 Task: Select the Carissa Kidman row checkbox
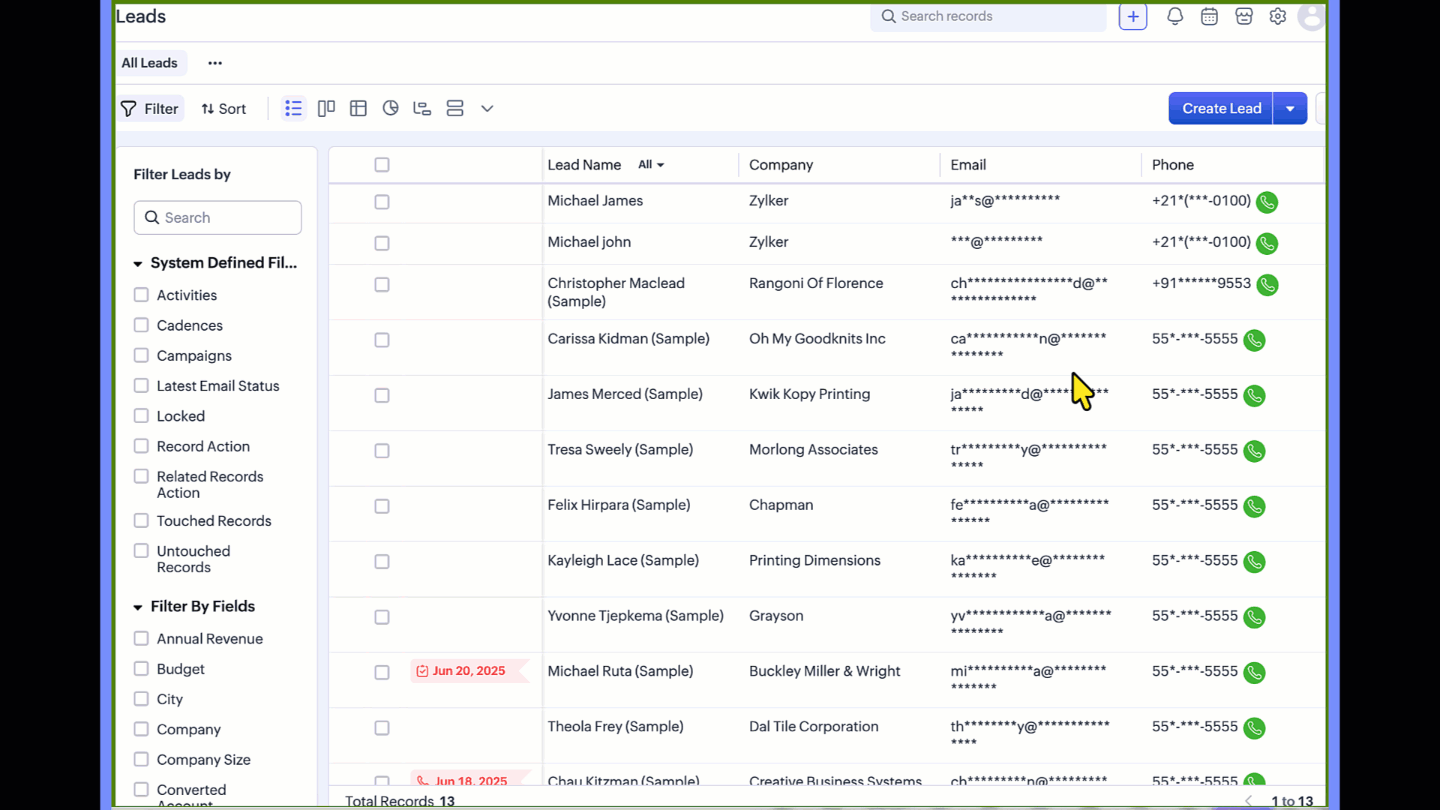[x=382, y=340]
